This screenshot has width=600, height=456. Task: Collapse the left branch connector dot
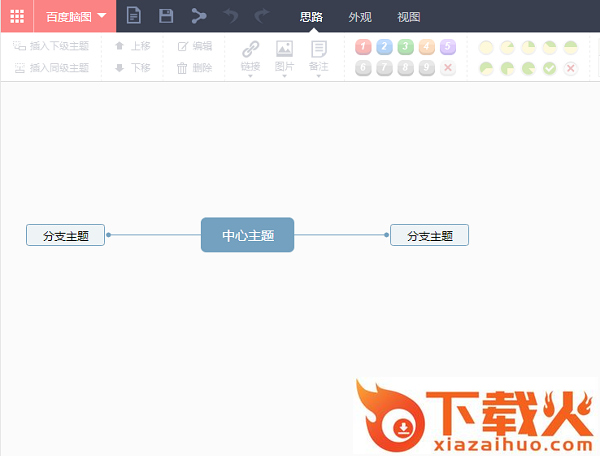(109, 235)
